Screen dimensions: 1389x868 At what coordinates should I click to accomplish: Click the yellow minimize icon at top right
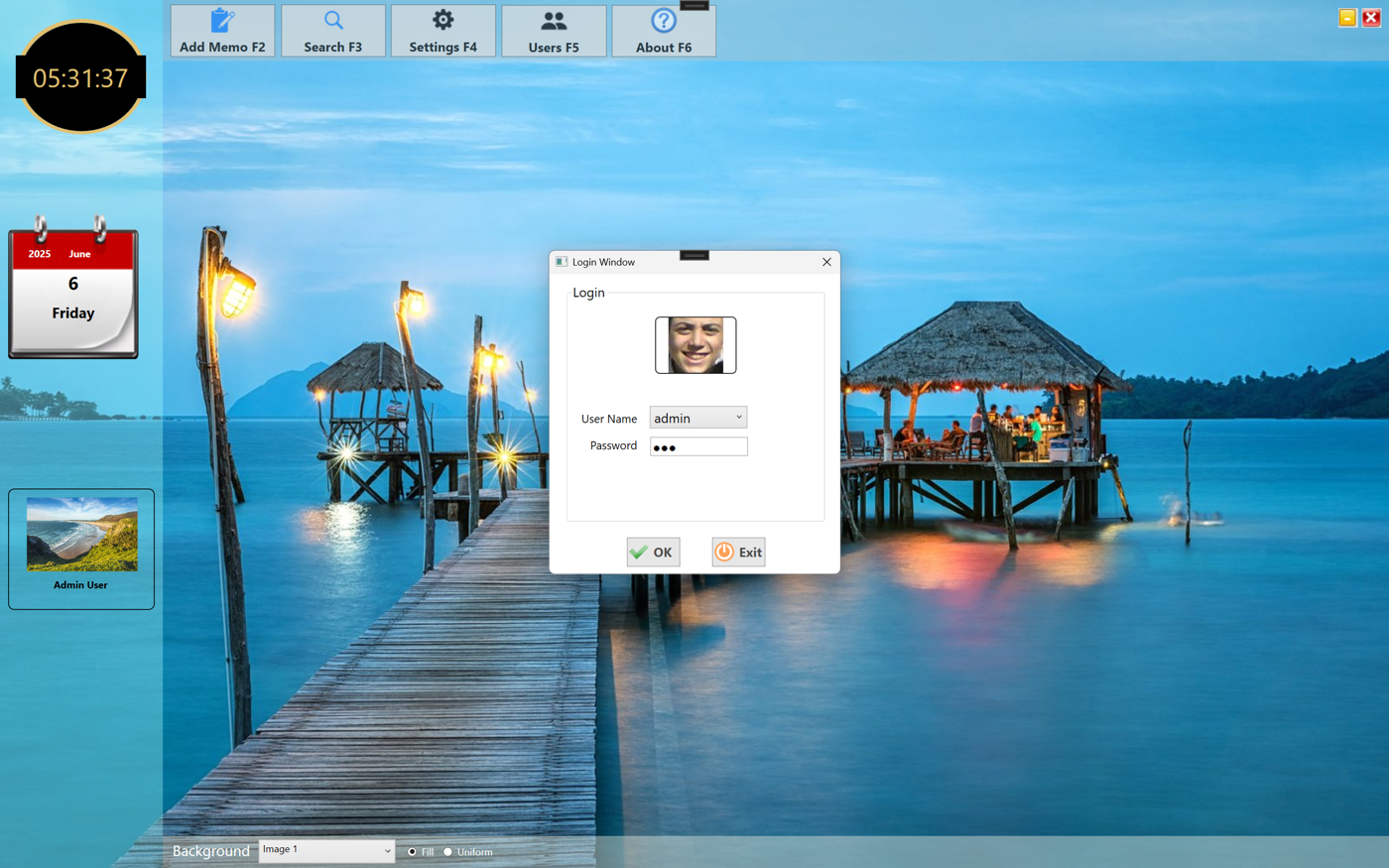click(x=1347, y=18)
